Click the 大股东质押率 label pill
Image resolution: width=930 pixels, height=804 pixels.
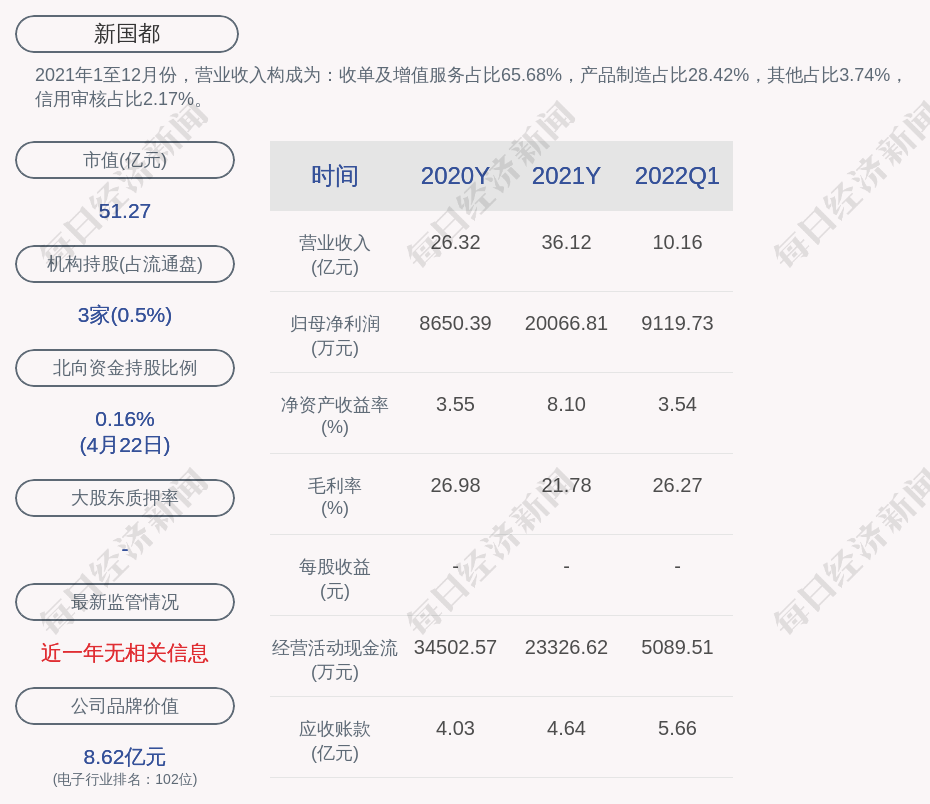pyautogui.click(x=125, y=498)
